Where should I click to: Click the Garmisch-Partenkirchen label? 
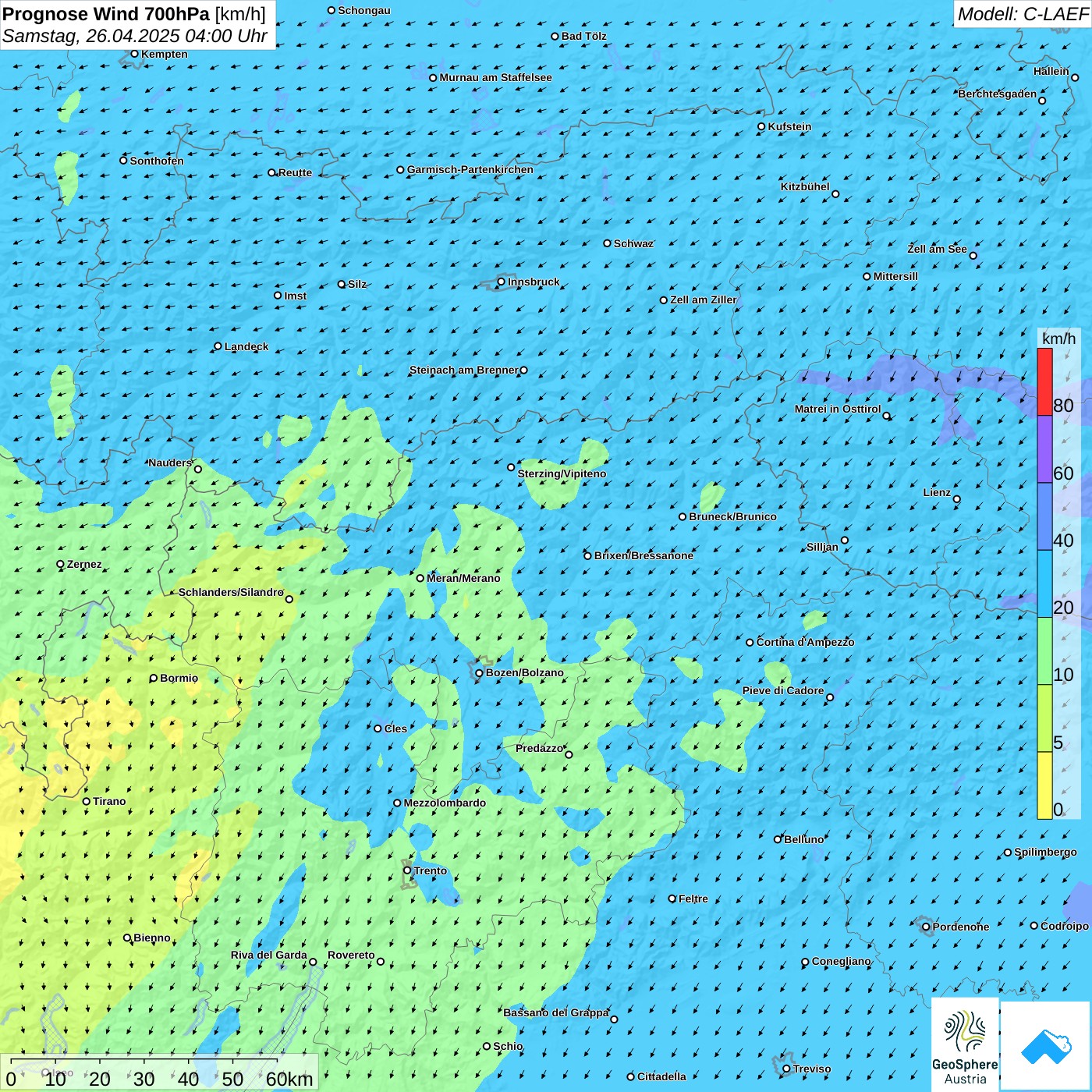pos(470,169)
